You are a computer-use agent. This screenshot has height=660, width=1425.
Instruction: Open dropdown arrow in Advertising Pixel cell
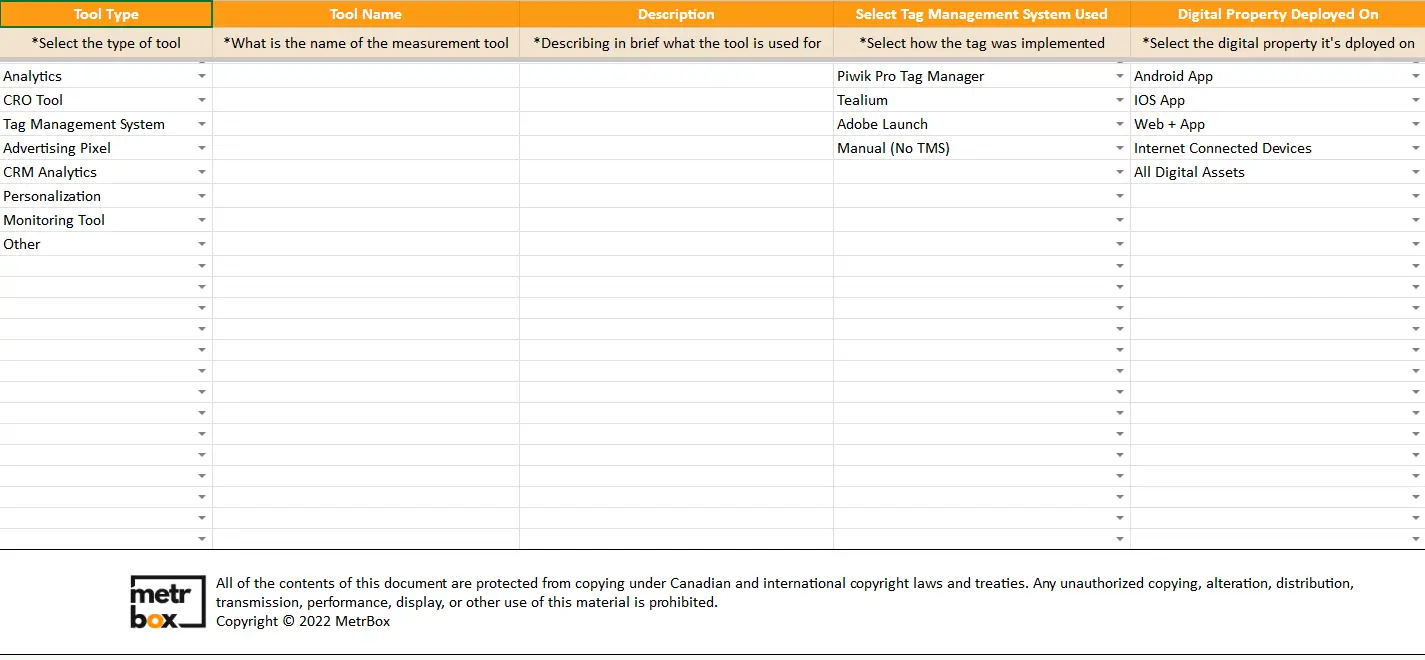click(202, 148)
